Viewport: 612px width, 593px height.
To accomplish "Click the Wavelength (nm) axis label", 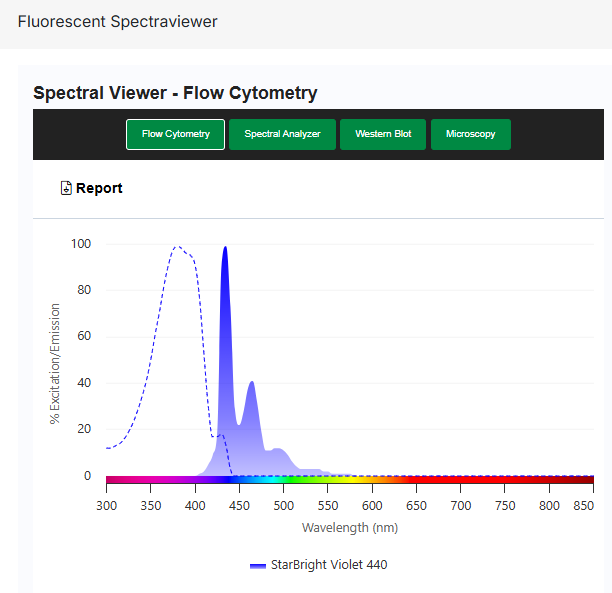I will [x=349, y=527].
